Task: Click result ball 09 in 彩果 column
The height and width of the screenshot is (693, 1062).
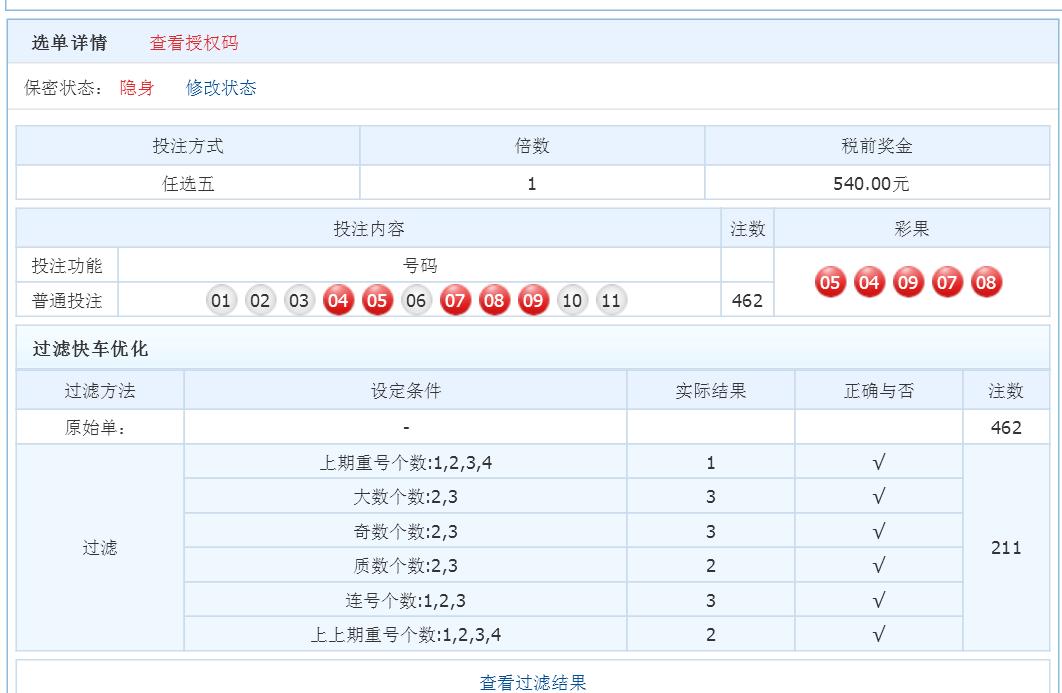Action: coord(908,282)
